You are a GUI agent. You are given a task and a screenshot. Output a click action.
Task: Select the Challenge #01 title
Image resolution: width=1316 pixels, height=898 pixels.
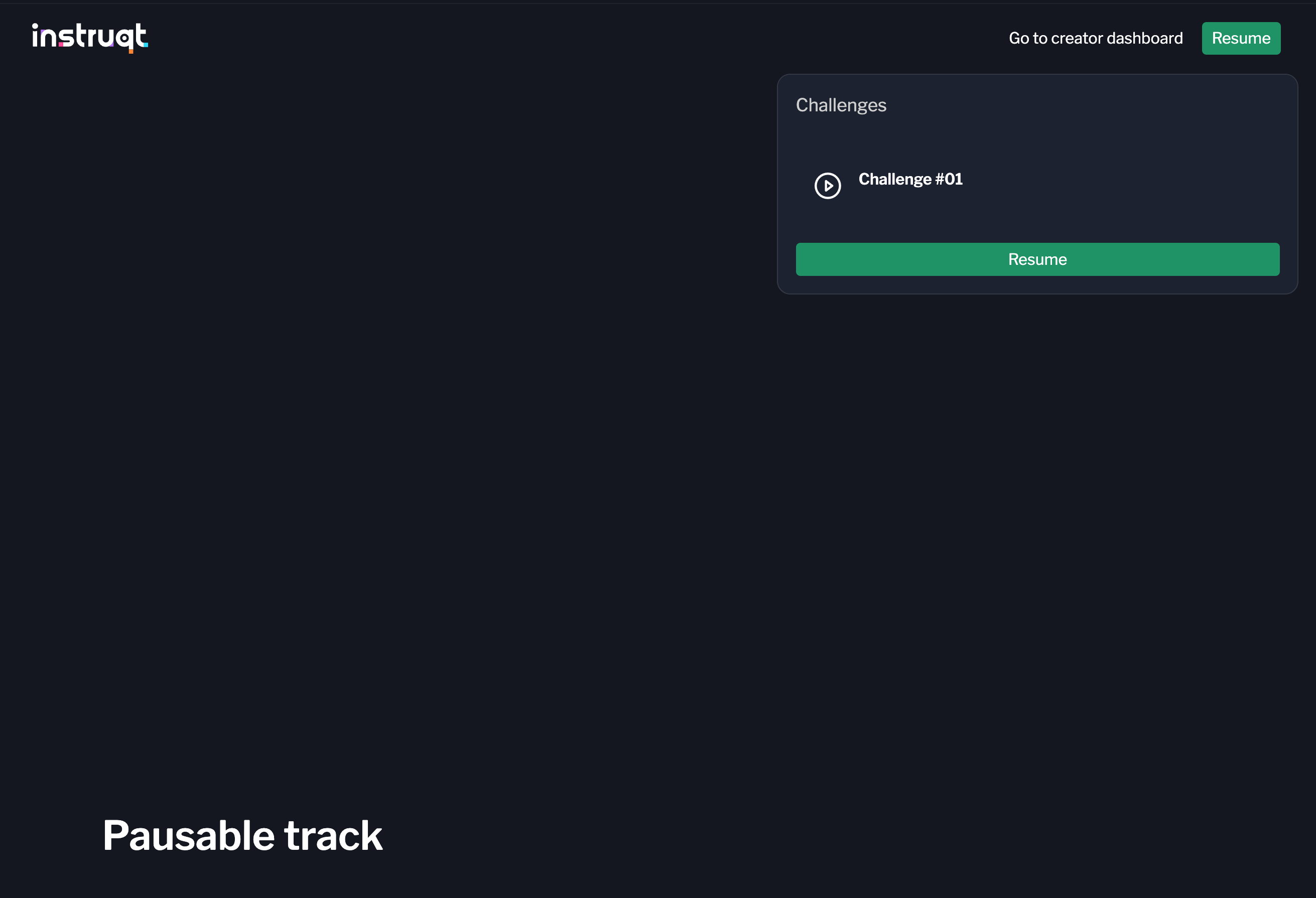coord(910,180)
